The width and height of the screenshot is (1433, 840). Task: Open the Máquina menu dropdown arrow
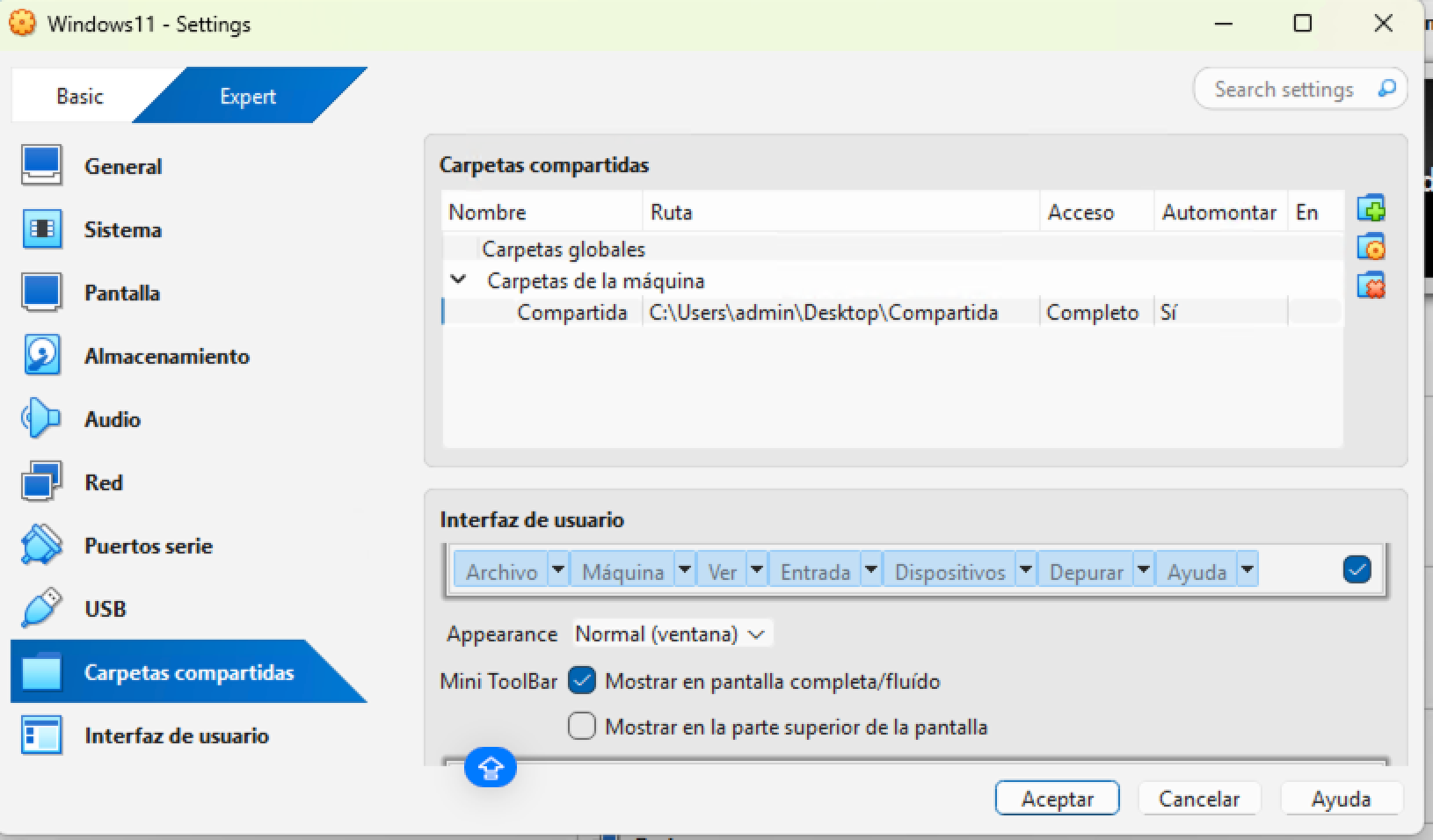click(685, 570)
